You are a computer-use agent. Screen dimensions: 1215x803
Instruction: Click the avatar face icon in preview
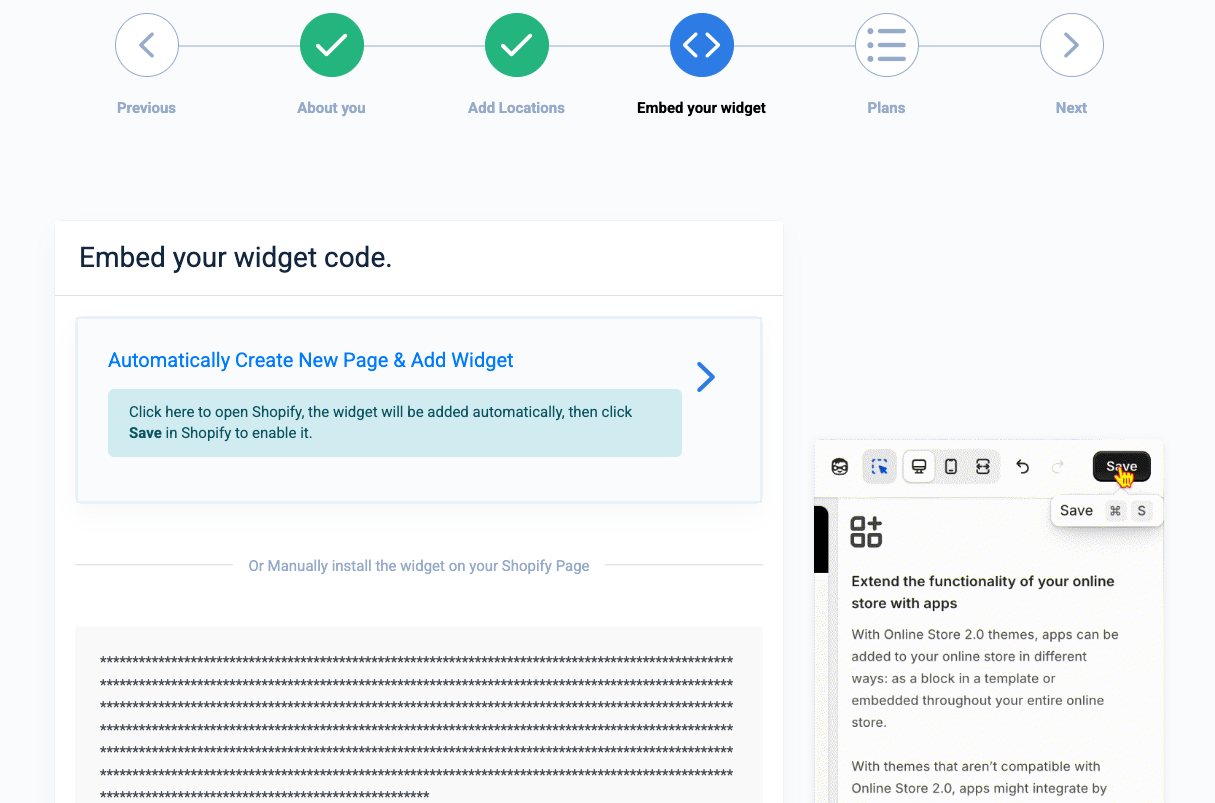coord(840,467)
